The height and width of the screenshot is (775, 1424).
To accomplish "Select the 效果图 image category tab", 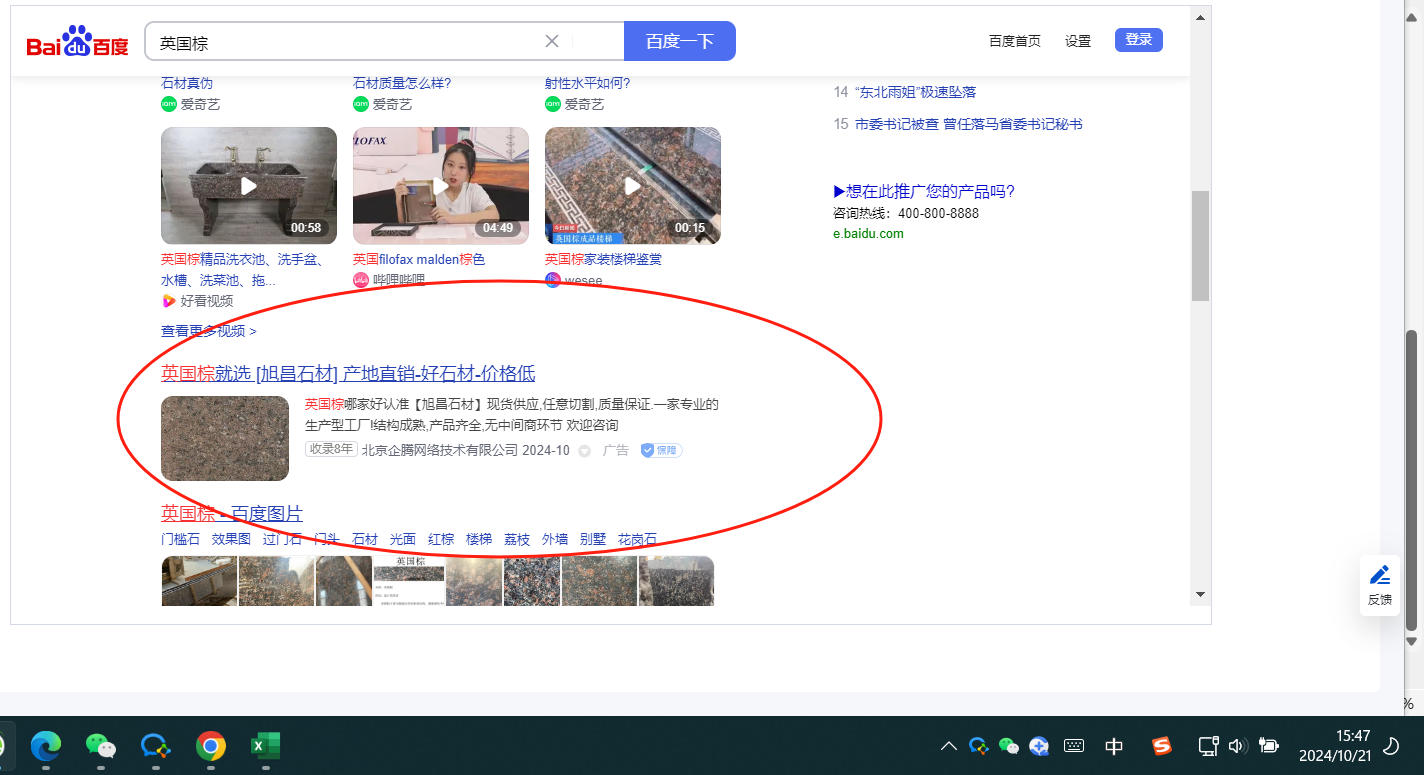I will pyautogui.click(x=231, y=539).
